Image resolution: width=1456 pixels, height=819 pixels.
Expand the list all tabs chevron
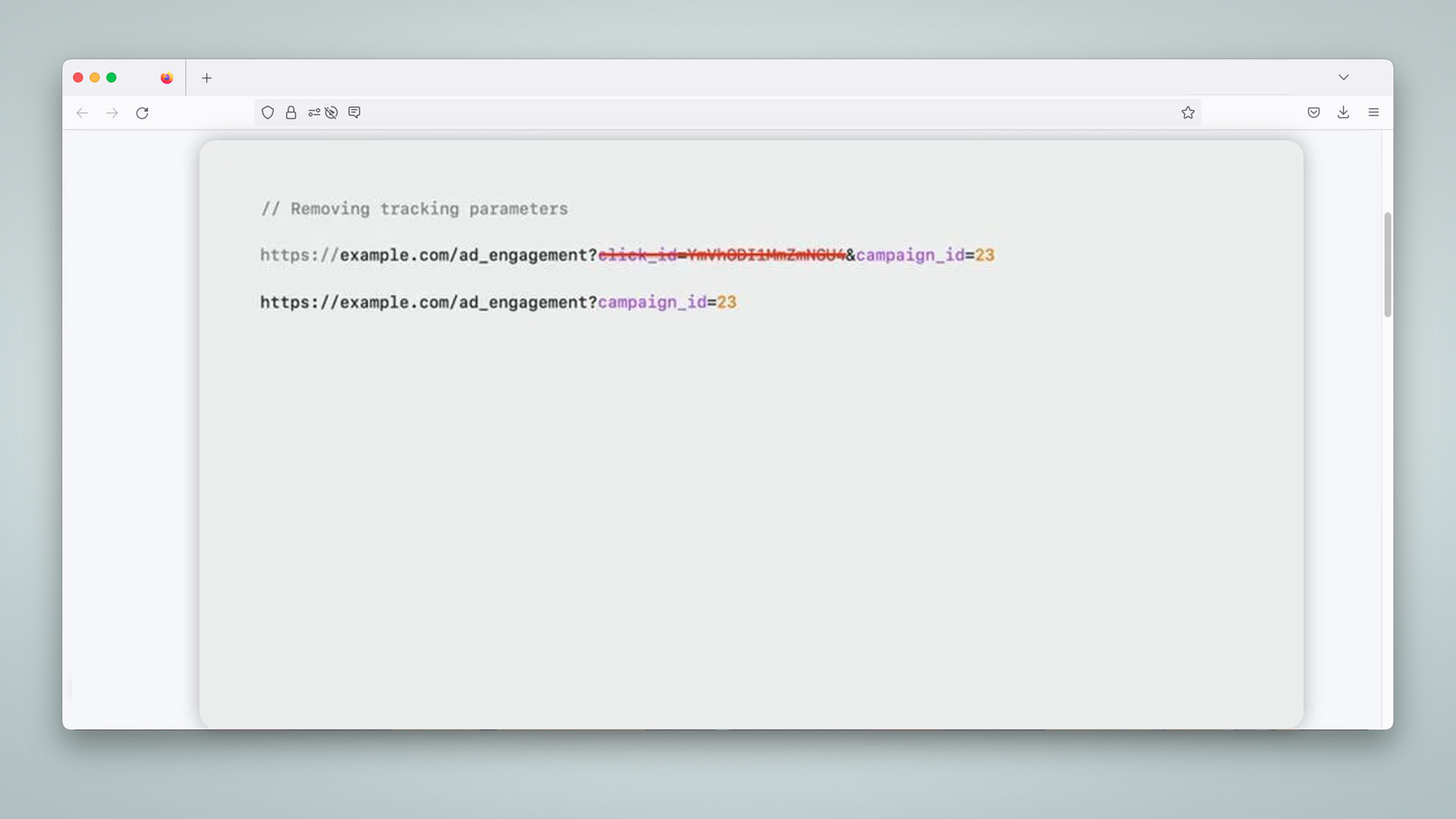1343,77
